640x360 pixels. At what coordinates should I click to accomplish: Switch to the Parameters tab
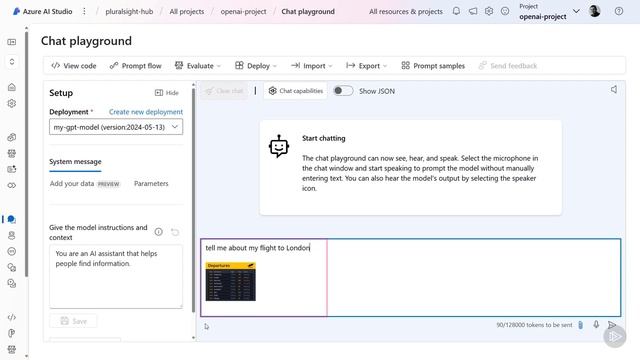tap(151, 184)
